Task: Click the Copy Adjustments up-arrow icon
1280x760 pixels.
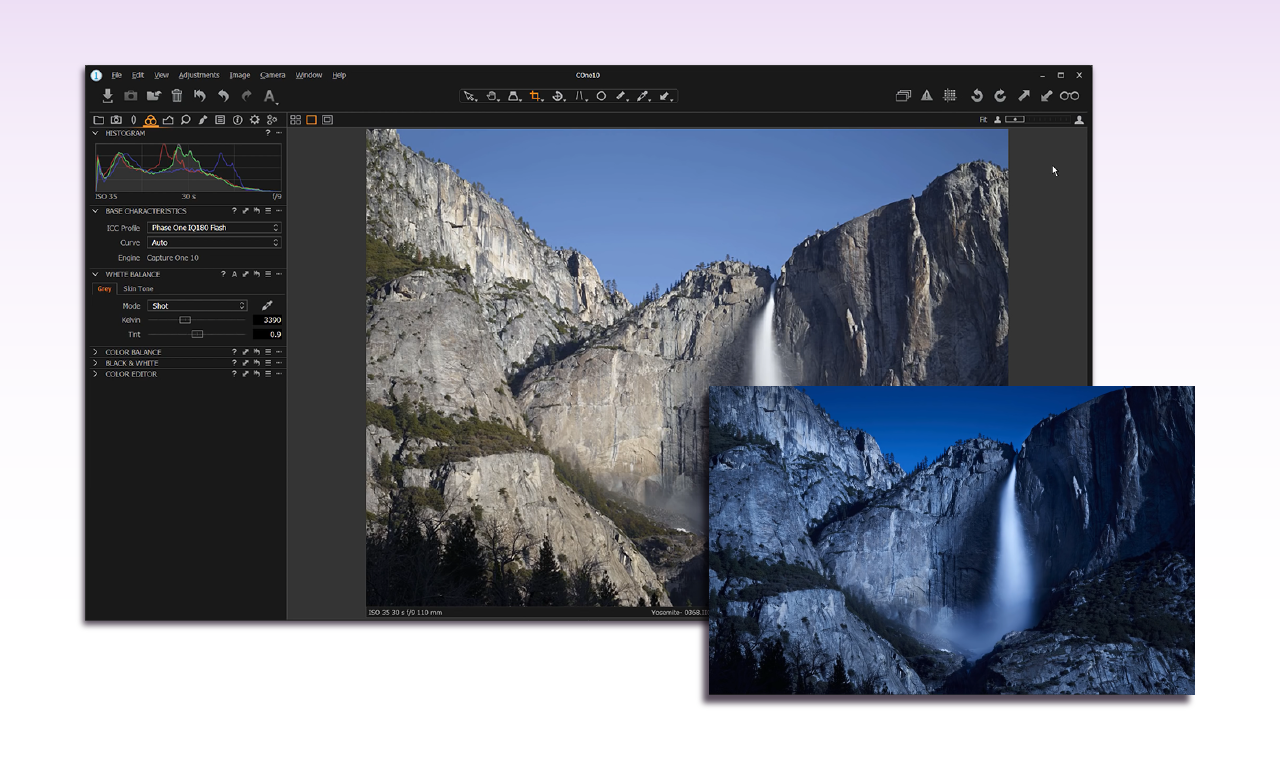Action: click(x=1024, y=96)
